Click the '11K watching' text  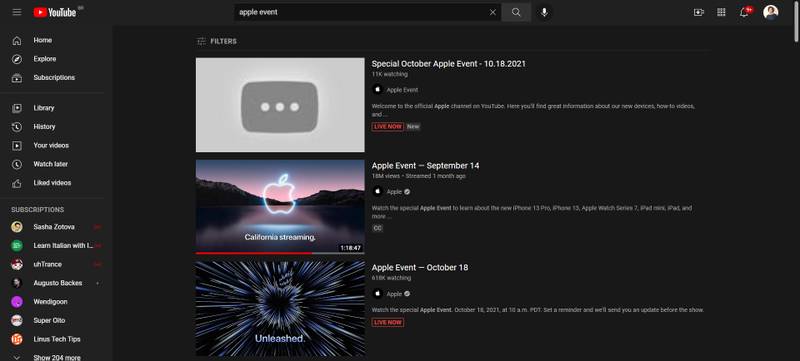tap(389, 74)
